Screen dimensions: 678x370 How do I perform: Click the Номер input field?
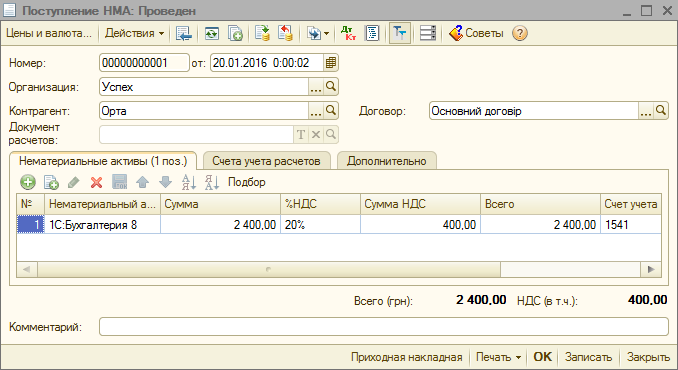coord(144,63)
